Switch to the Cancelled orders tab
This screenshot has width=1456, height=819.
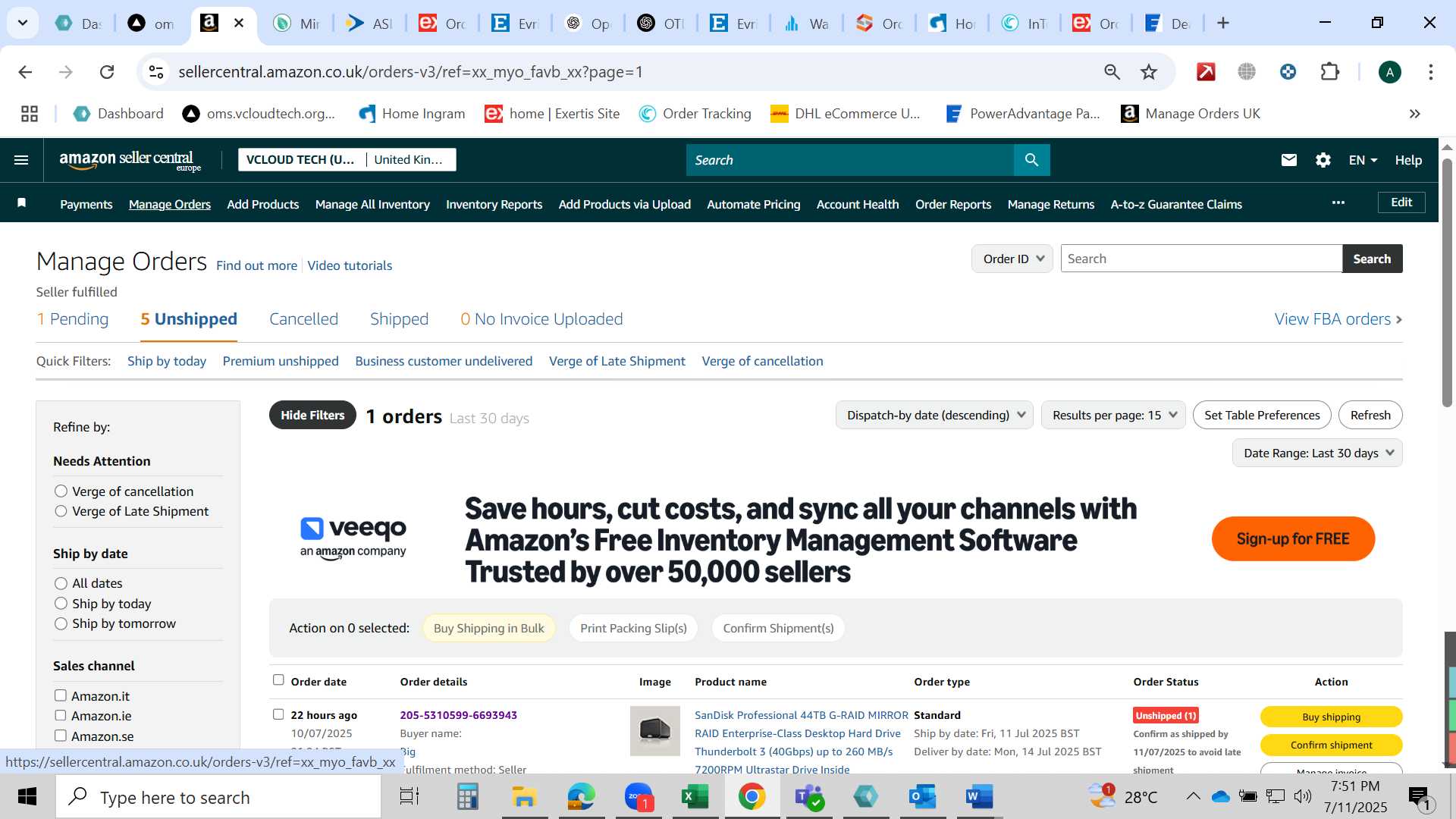(303, 319)
